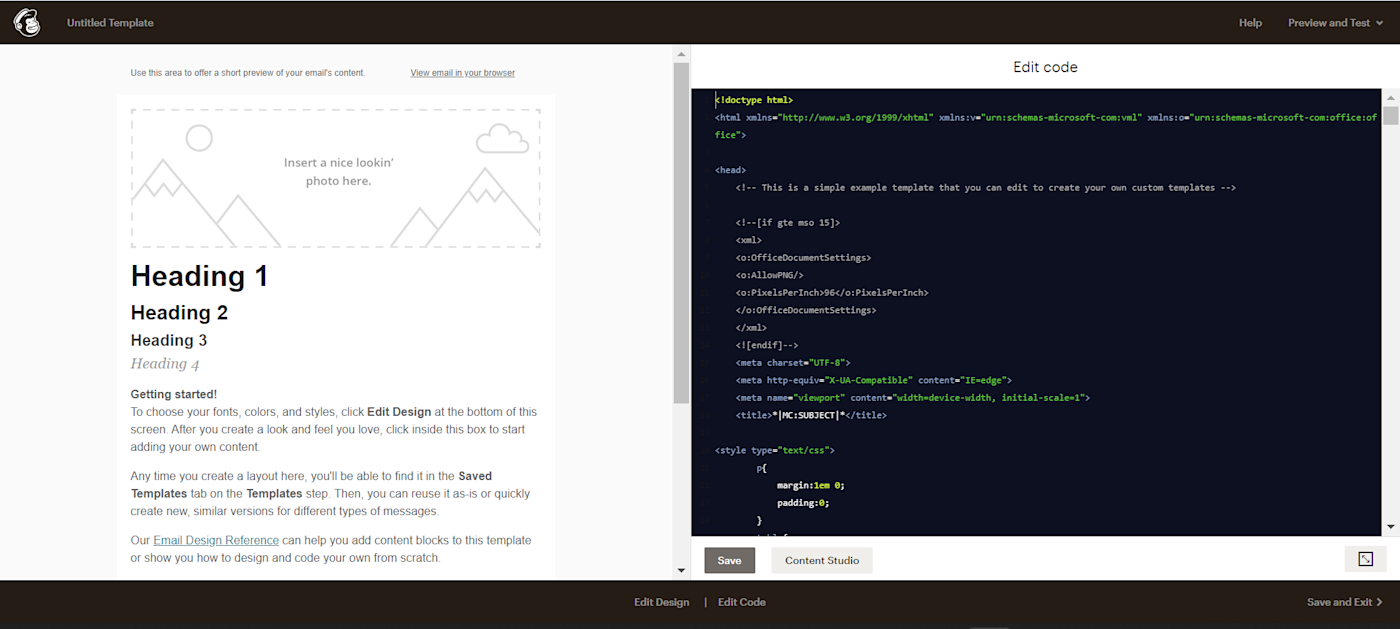Open the Preview and Test dropdown
1400x629 pixels.
pos(1335,23)
